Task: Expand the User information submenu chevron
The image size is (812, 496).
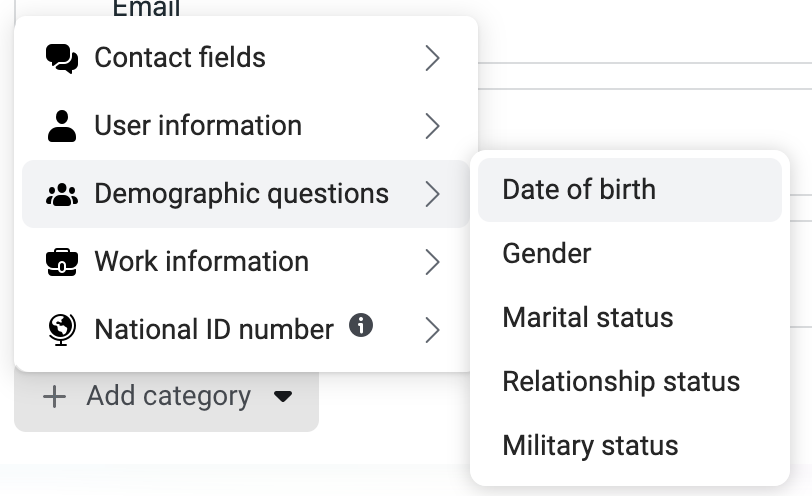Action: click(432, 126)
